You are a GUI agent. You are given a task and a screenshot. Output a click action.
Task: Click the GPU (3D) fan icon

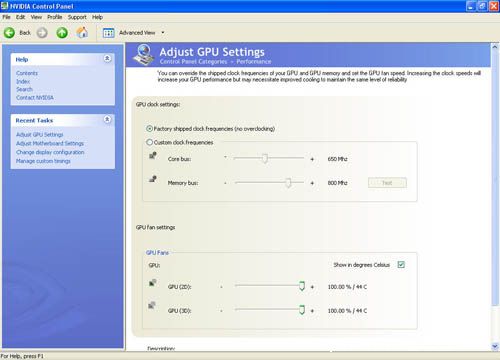[152, 305]
